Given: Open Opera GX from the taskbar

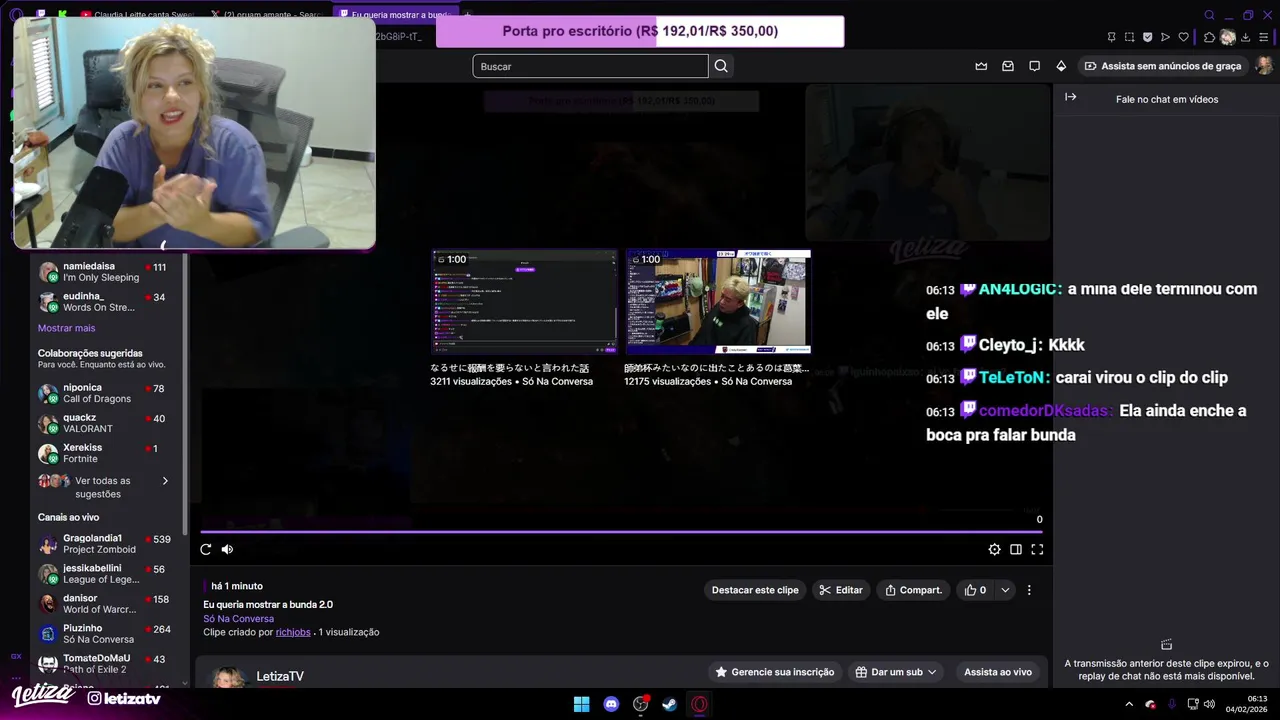Looking at the screenshot, I should 700,704.
